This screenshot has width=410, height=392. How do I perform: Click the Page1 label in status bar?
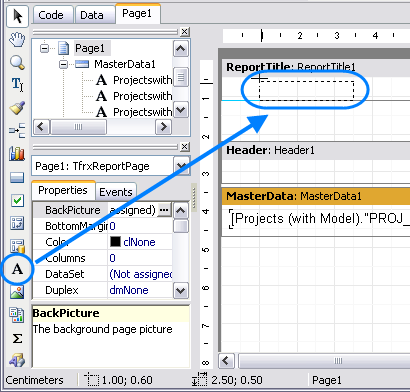click(x=327, y=380)
